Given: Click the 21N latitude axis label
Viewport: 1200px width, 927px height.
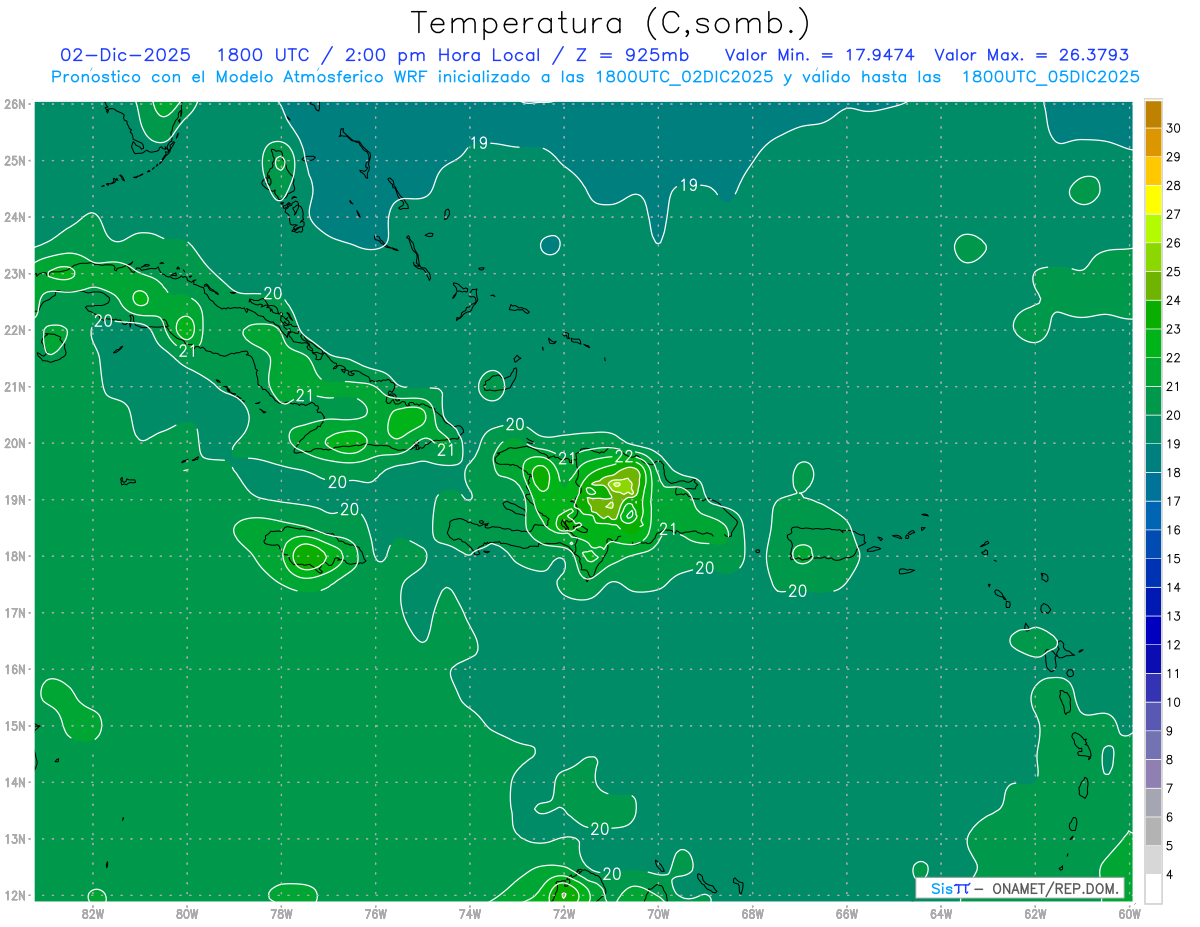Looking at the screenshot, I should pos(15,386).
